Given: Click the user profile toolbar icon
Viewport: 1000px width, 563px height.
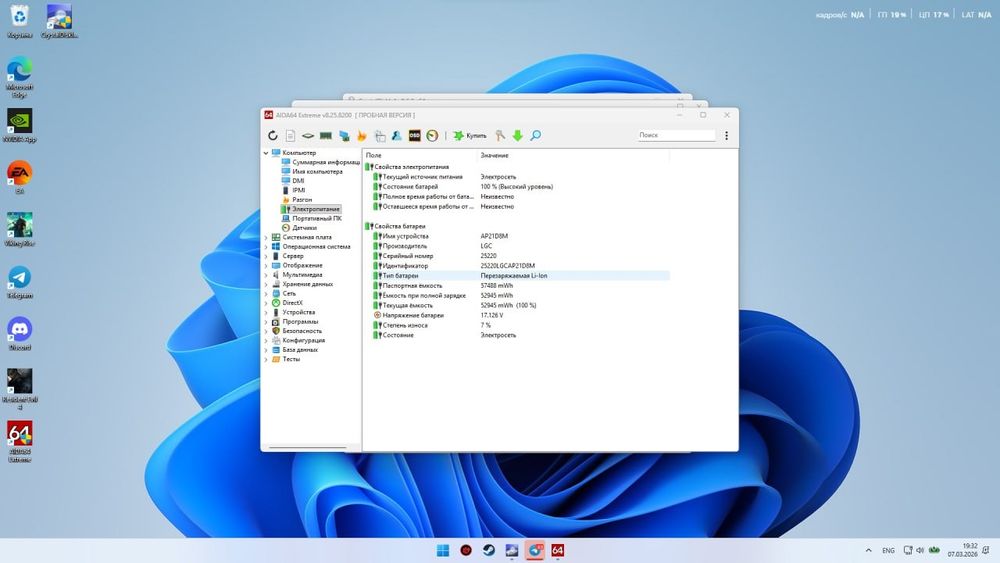Looking at the screenshot, I should (397, 135).
